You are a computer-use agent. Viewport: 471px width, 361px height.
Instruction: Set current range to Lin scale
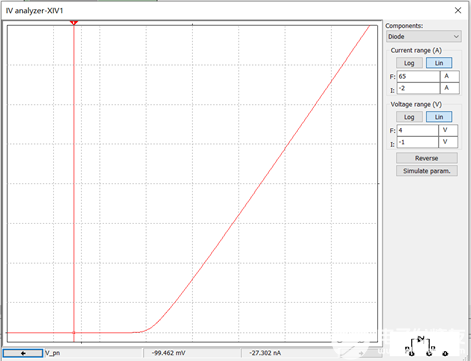click(x=439, y=63)
